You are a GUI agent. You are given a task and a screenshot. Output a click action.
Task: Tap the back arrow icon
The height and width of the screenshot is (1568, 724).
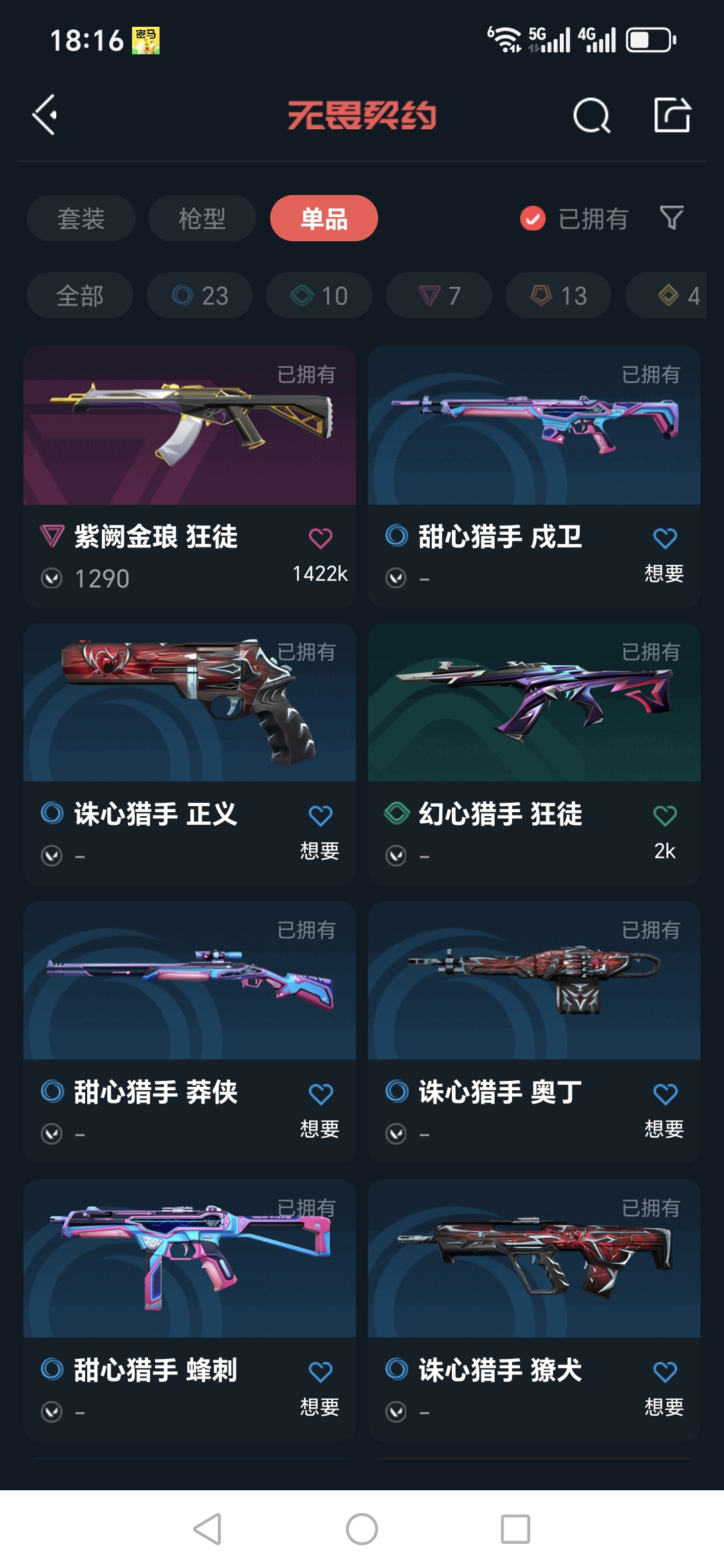[x=44, y=115]
